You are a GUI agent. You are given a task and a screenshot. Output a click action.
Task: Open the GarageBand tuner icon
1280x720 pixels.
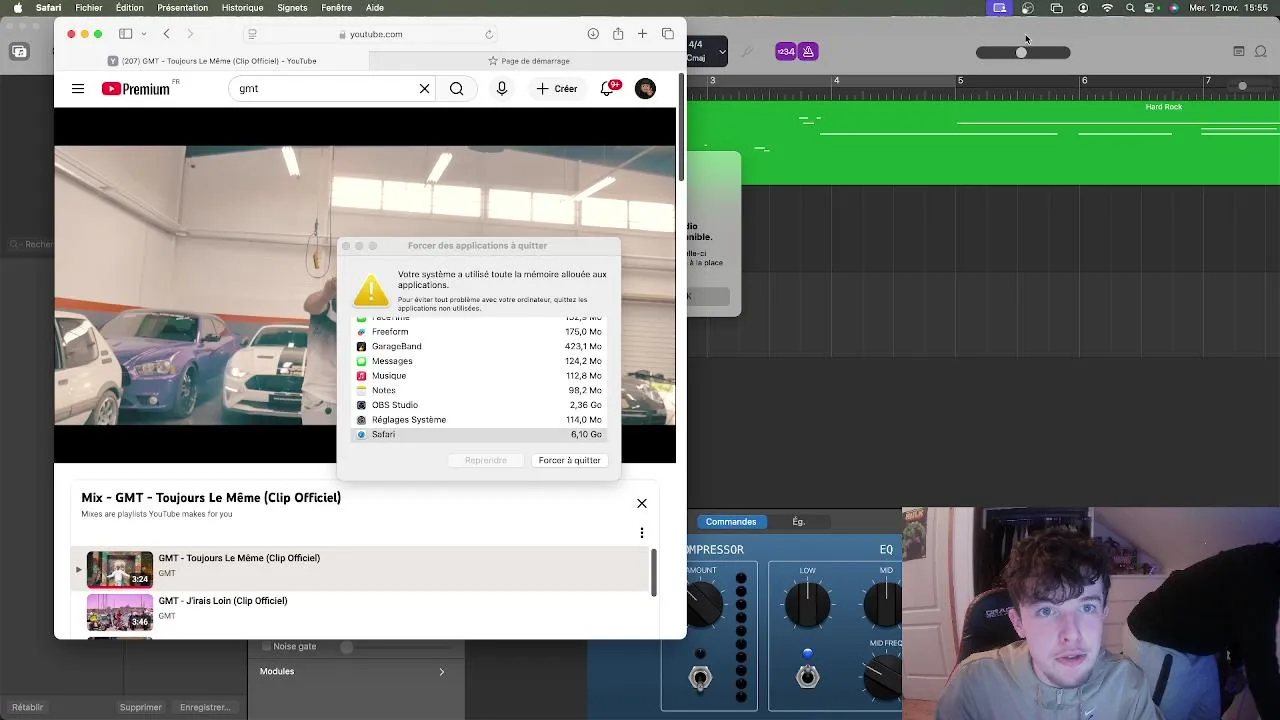coord(746,52)
